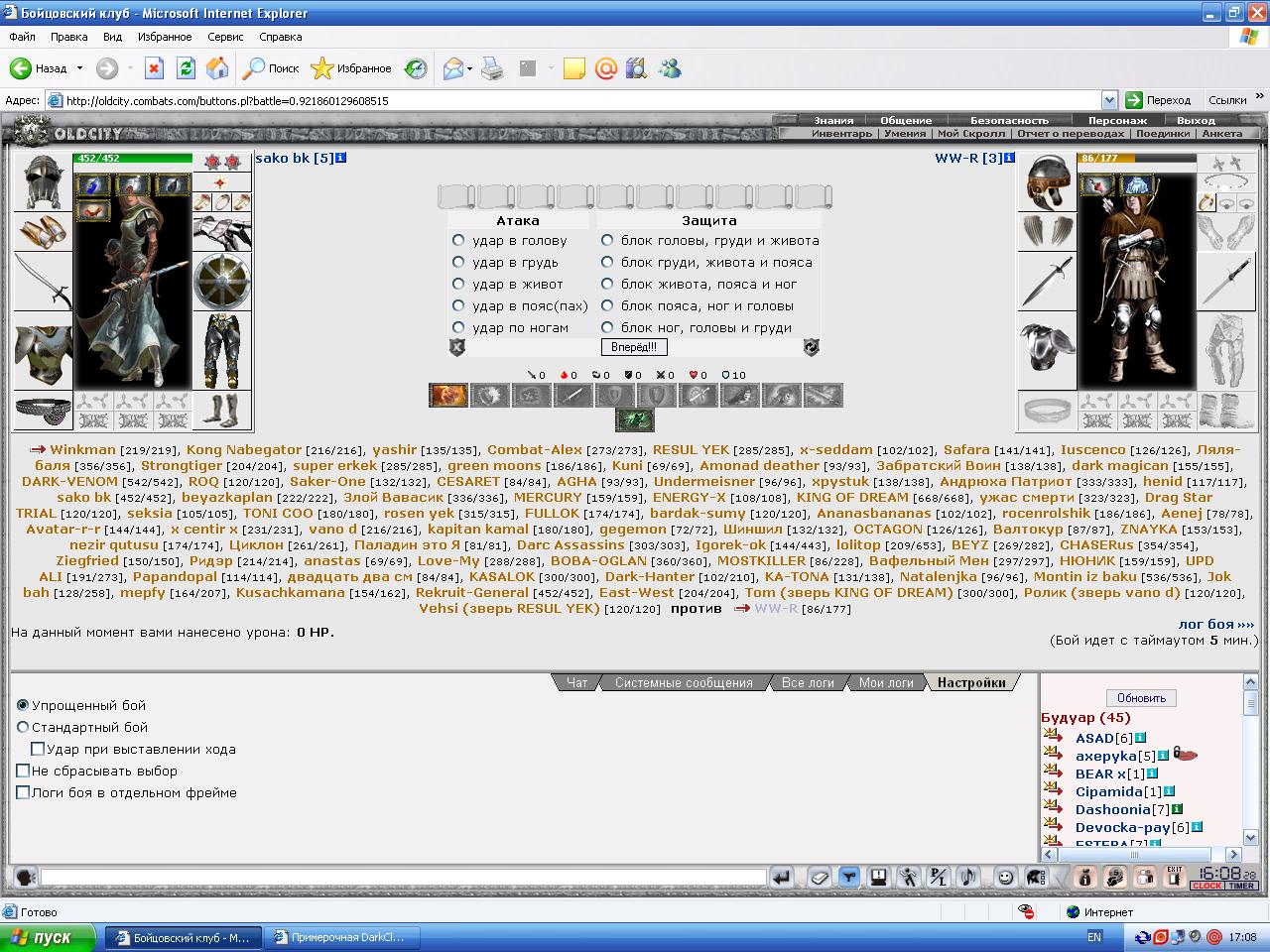Click the running man icon

909,878
